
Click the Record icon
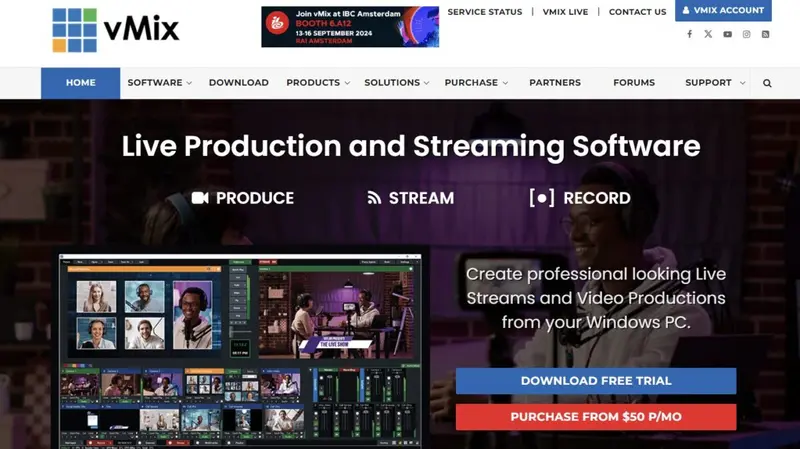541,198
